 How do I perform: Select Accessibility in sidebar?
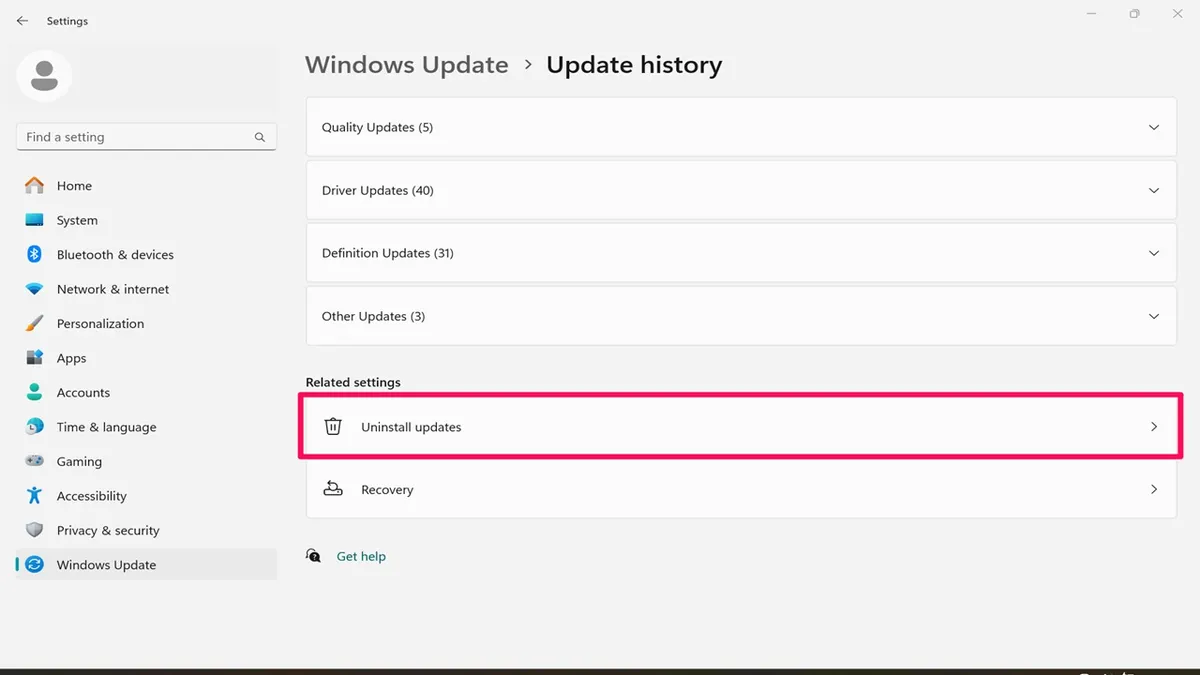[146, 496]
